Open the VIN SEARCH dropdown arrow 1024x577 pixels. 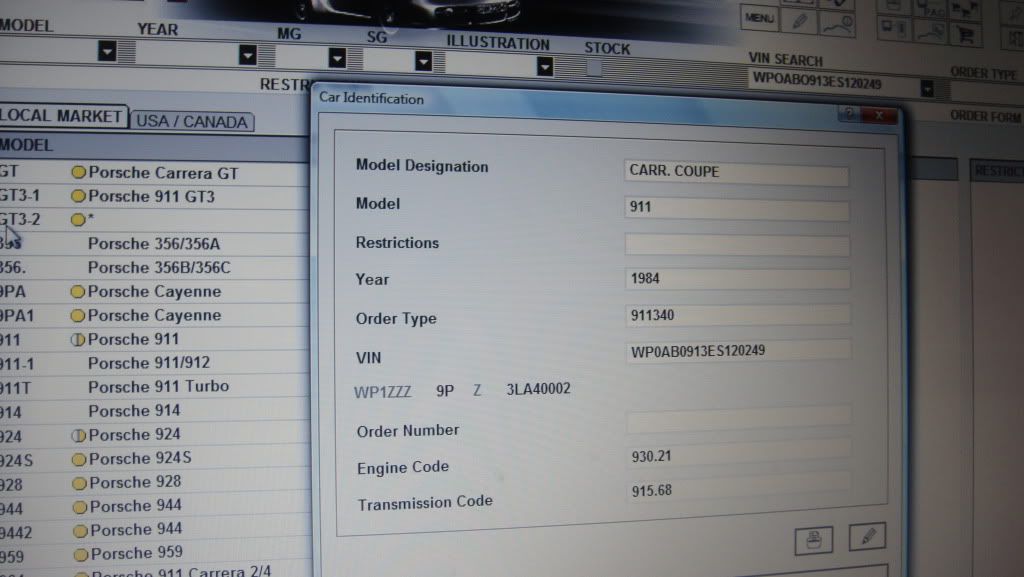point(927,88)
